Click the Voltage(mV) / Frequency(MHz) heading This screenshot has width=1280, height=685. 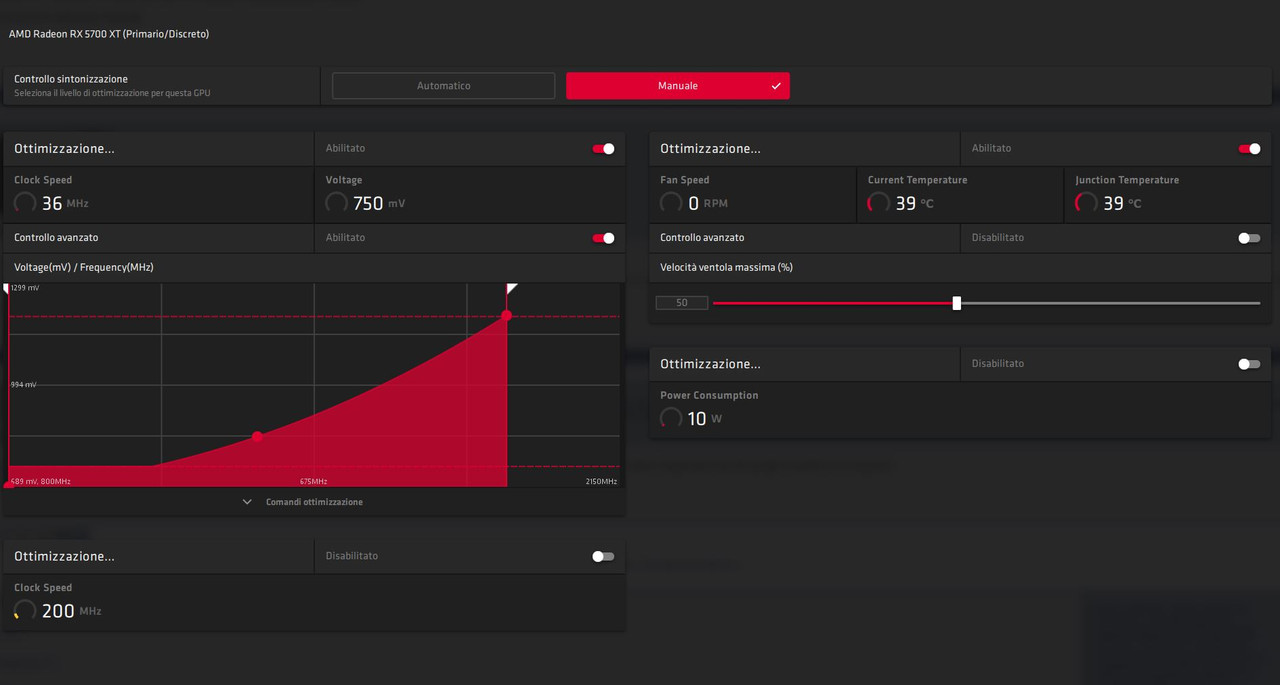click(84, 268)
